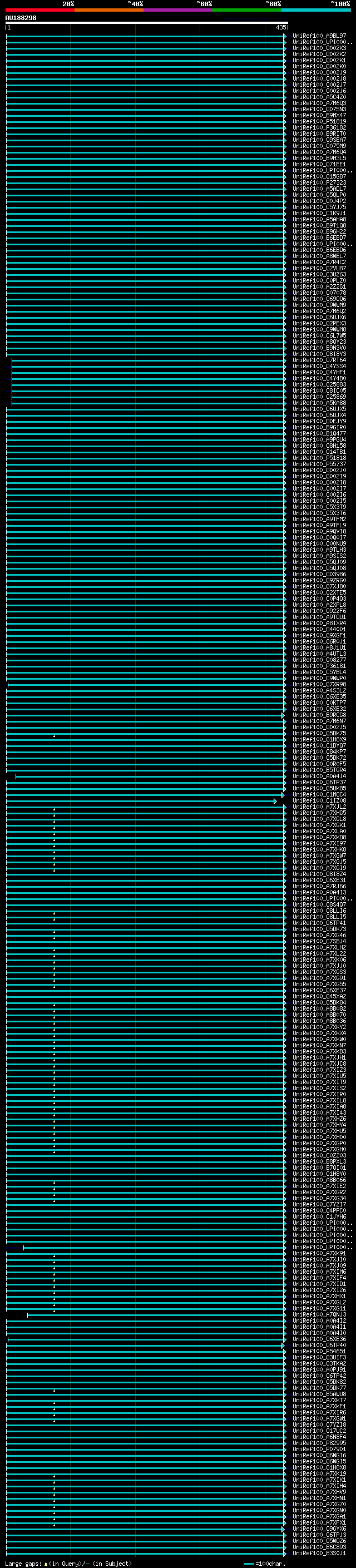Select label UniRef100_Q08277
The image size is (356, 1568).
319,660
